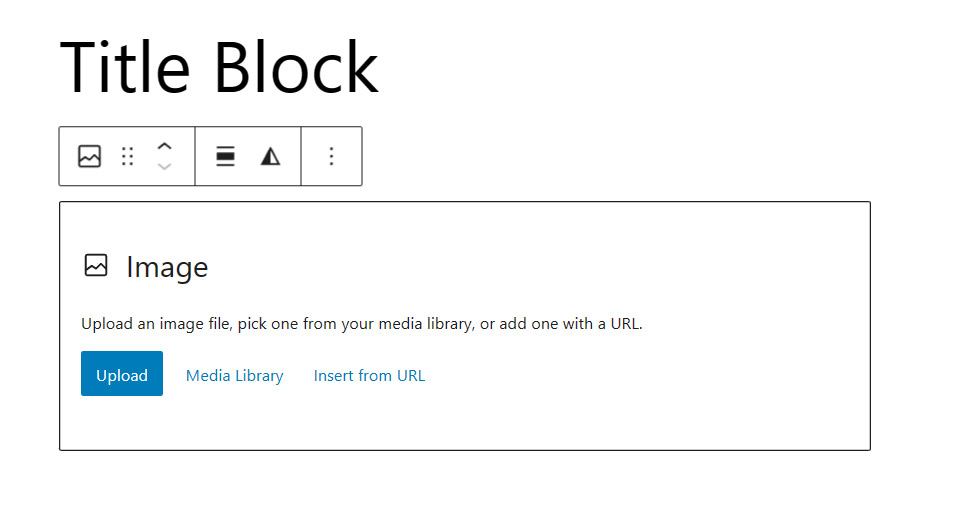Apply duotone filter via triangle icon

(x=270, y=157)
